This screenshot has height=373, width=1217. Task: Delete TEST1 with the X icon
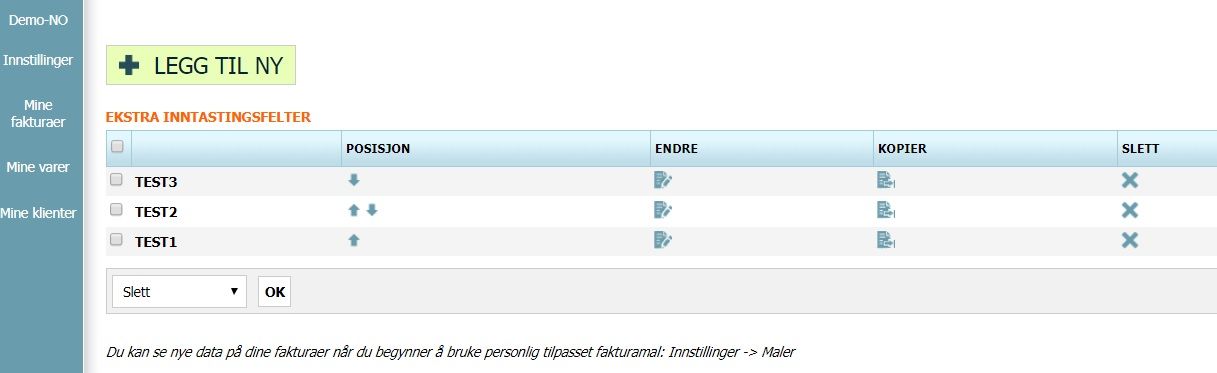1130,240
